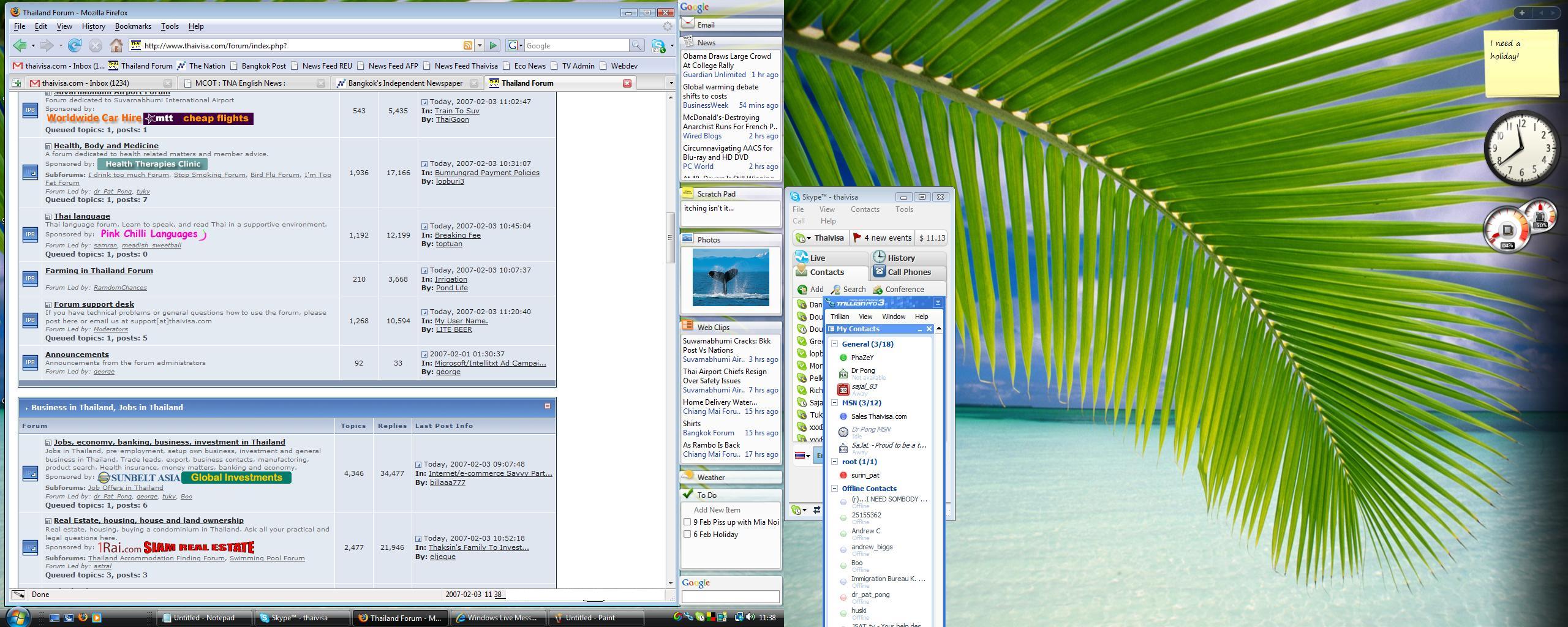Image resolution: width=1568 pixels, height=627 pixels.
Task: Click the whale tail photo thumbnail
Action: 731,277
